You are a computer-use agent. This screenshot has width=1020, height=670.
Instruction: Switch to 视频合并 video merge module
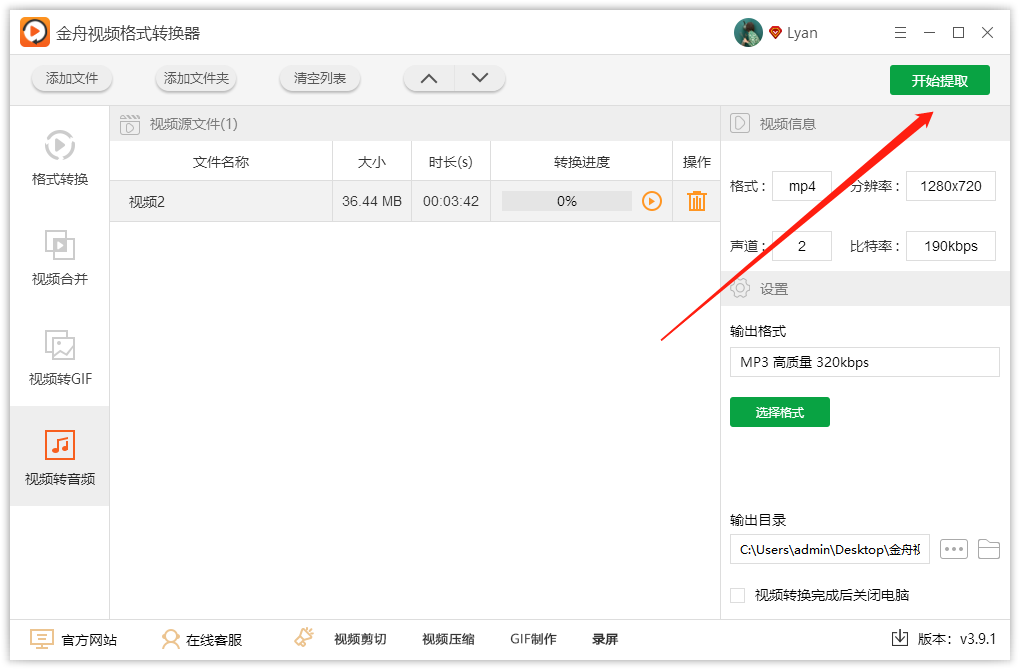[x=60, y=258]
